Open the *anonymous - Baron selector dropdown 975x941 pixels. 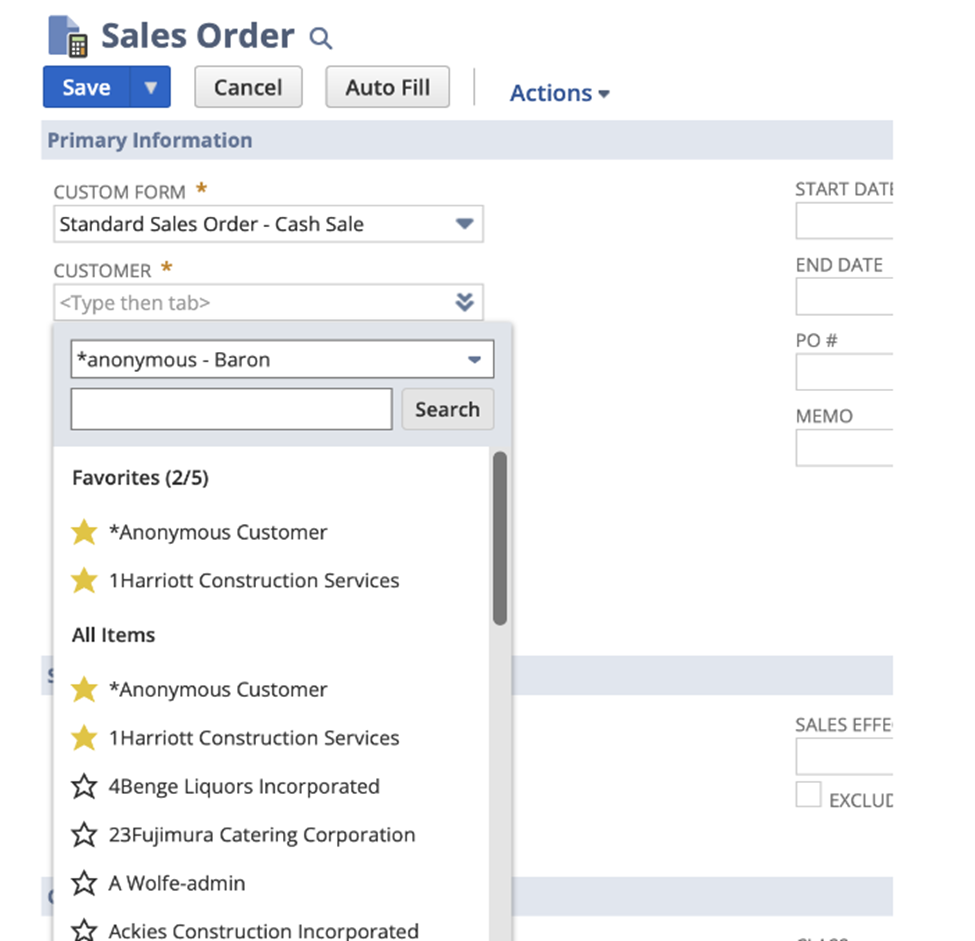coord(474,360)
